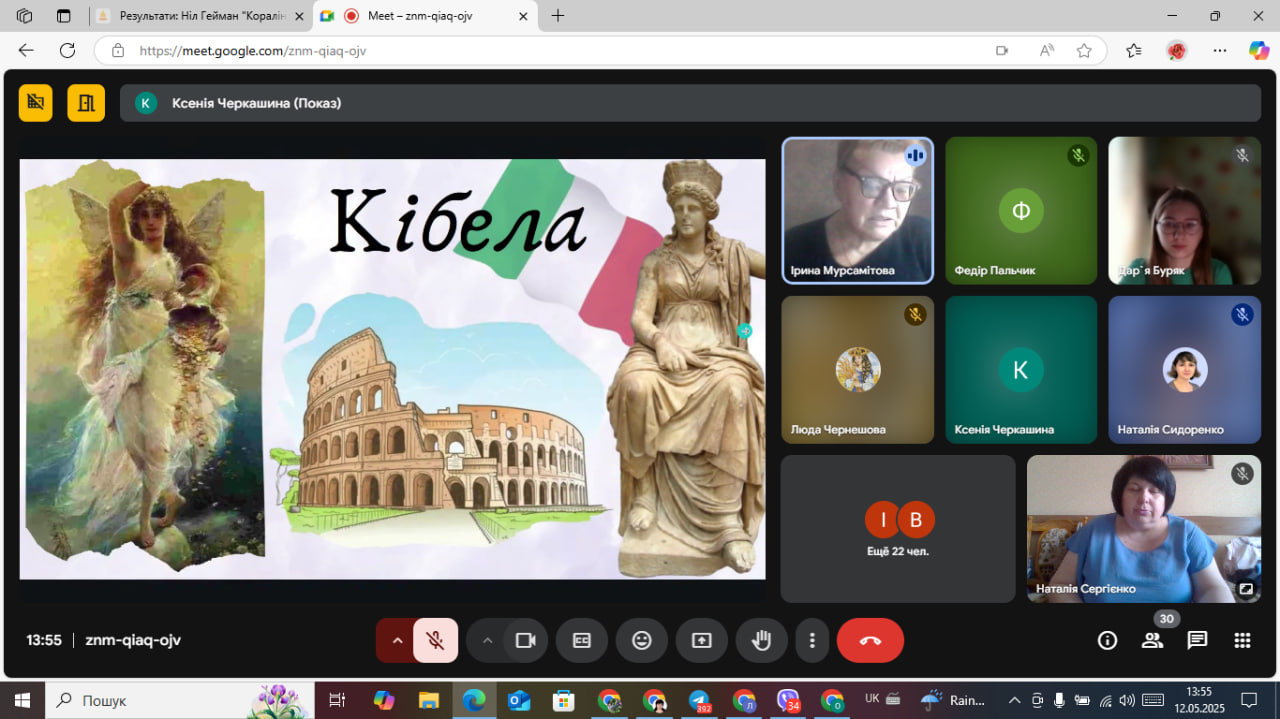1280x719 pixels.
Task: Expand audio settings arrow beside microphone
Action: pyautogui.click(x=397, y=640)
